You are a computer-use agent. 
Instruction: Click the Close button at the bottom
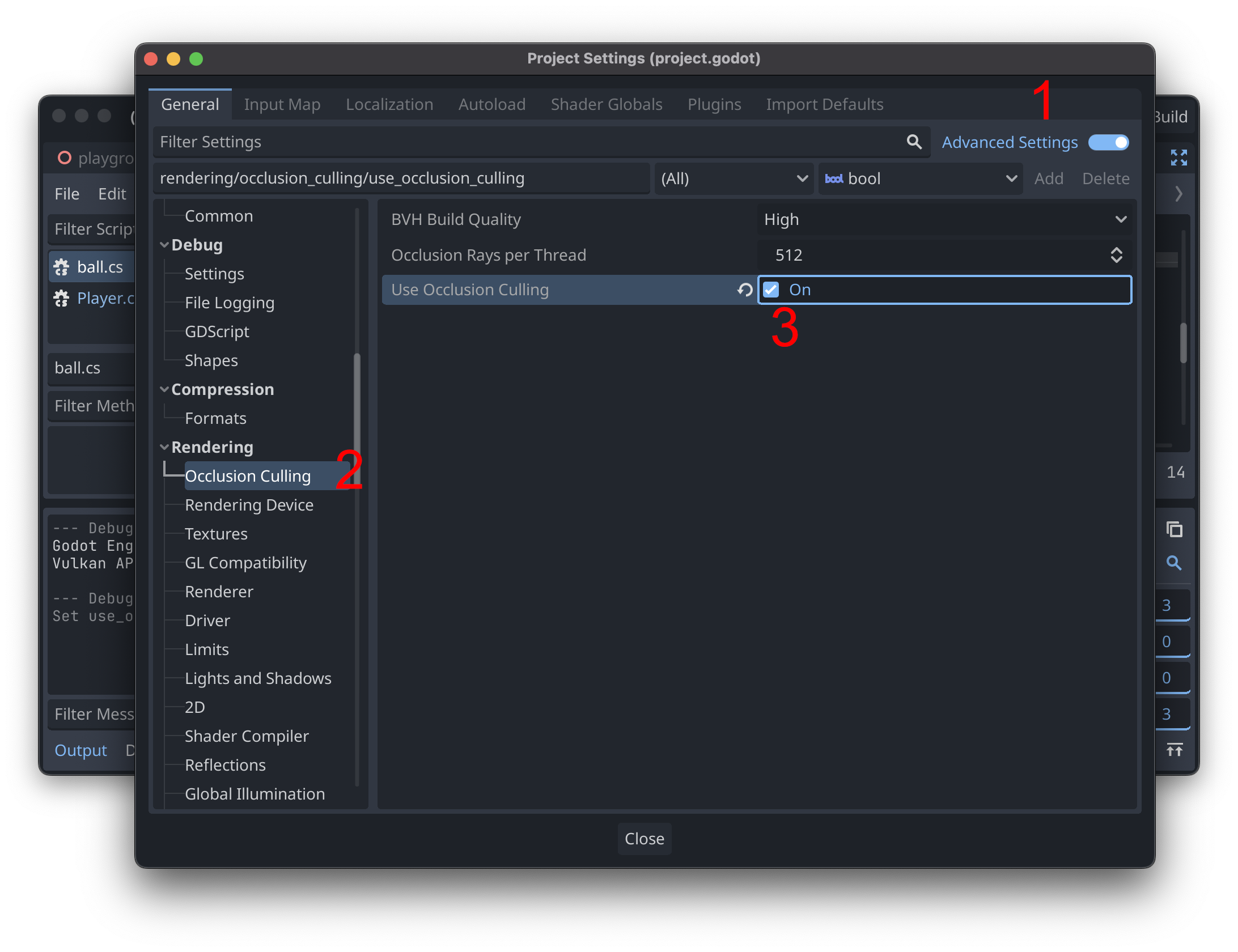click(x=644, y=839)
